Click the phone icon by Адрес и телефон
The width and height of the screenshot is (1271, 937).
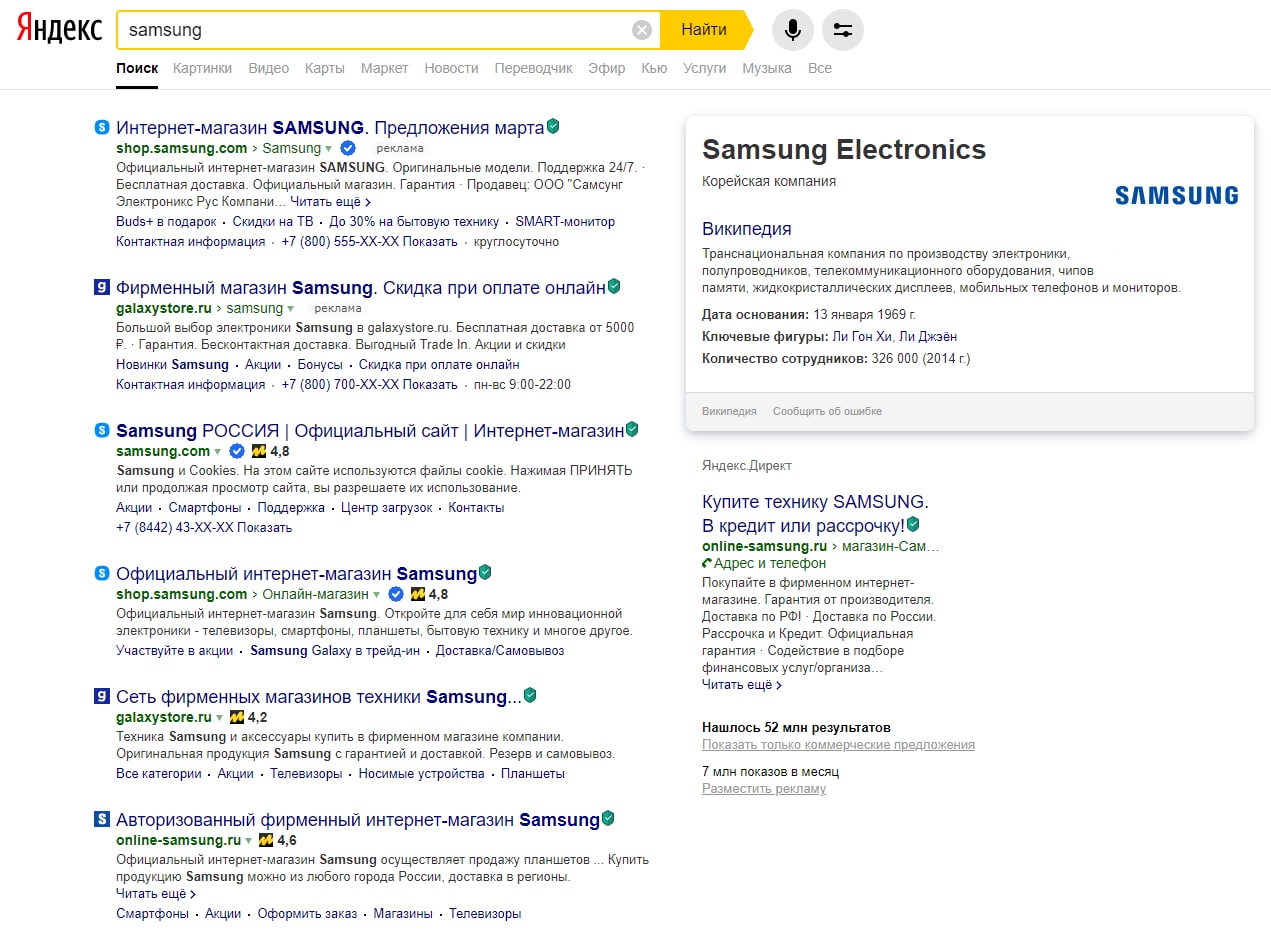pyautogui.click(x=707, y=564)
